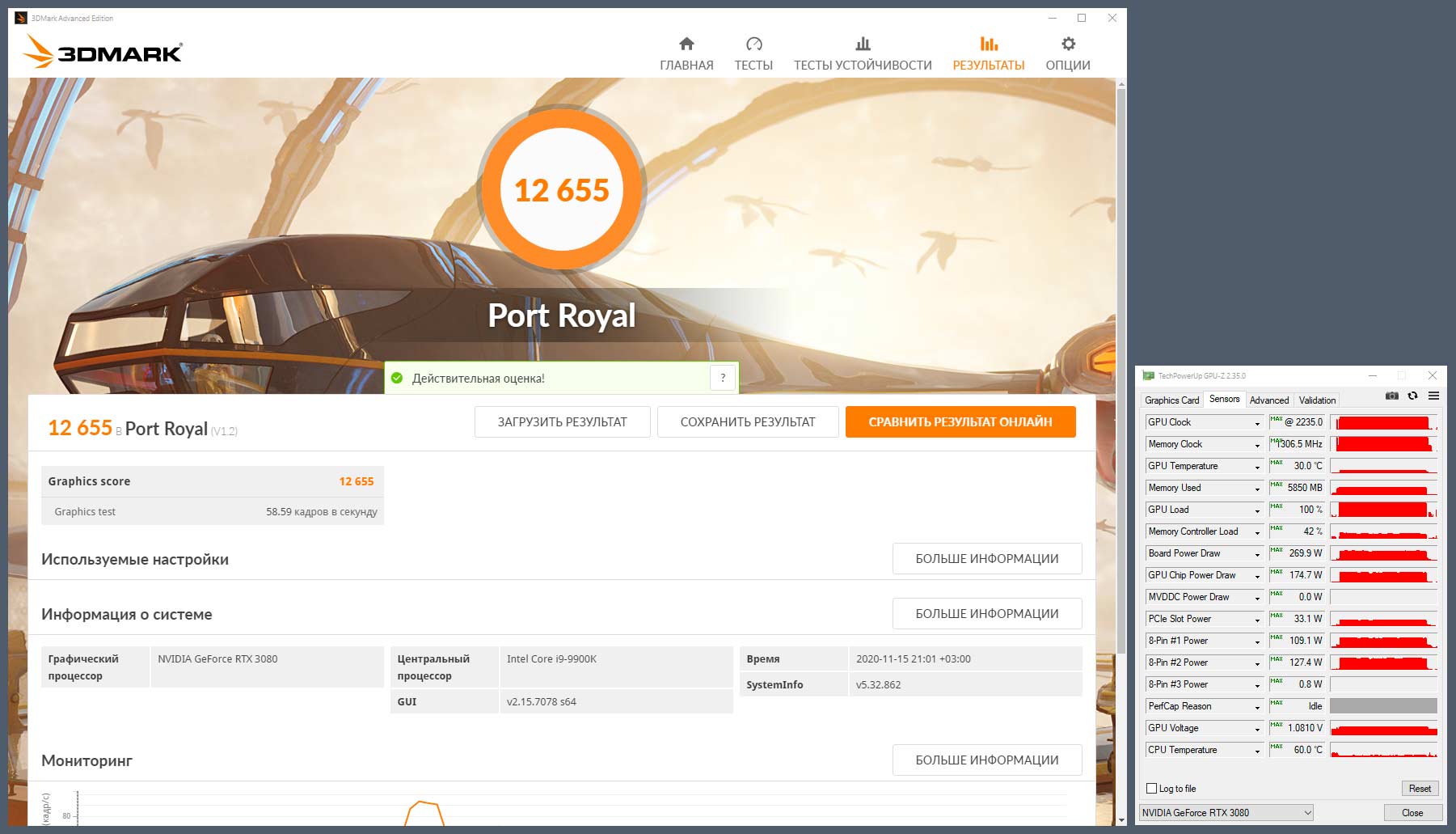Screen dimensions: 1456x834
Task: Go to the ГЛАВНАЯ home section
Action: point(686,54)
